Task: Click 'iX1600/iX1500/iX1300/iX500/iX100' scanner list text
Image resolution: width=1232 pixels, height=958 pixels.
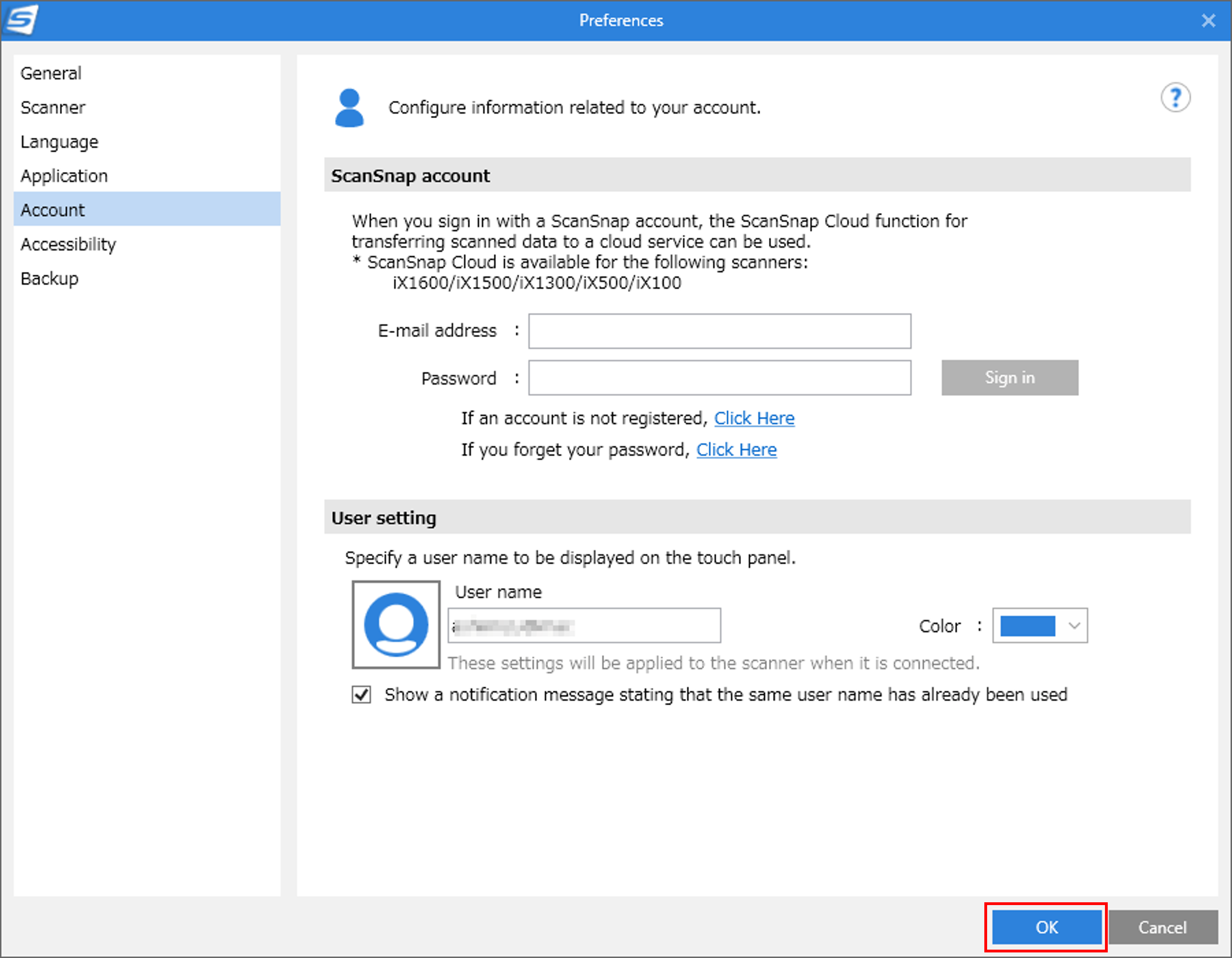Action: point(536,283)
